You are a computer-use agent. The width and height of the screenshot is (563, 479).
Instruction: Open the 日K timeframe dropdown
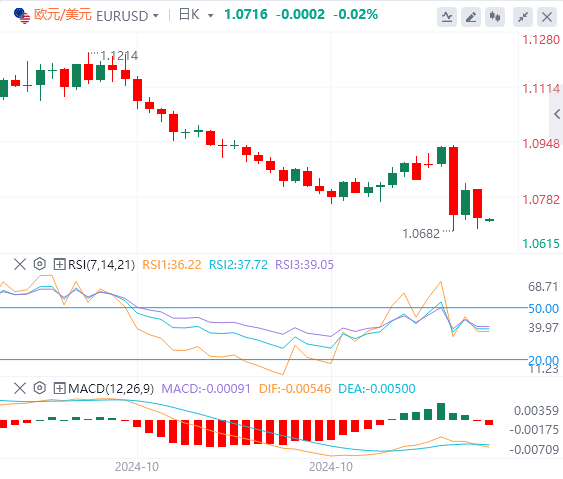(196, 15)
